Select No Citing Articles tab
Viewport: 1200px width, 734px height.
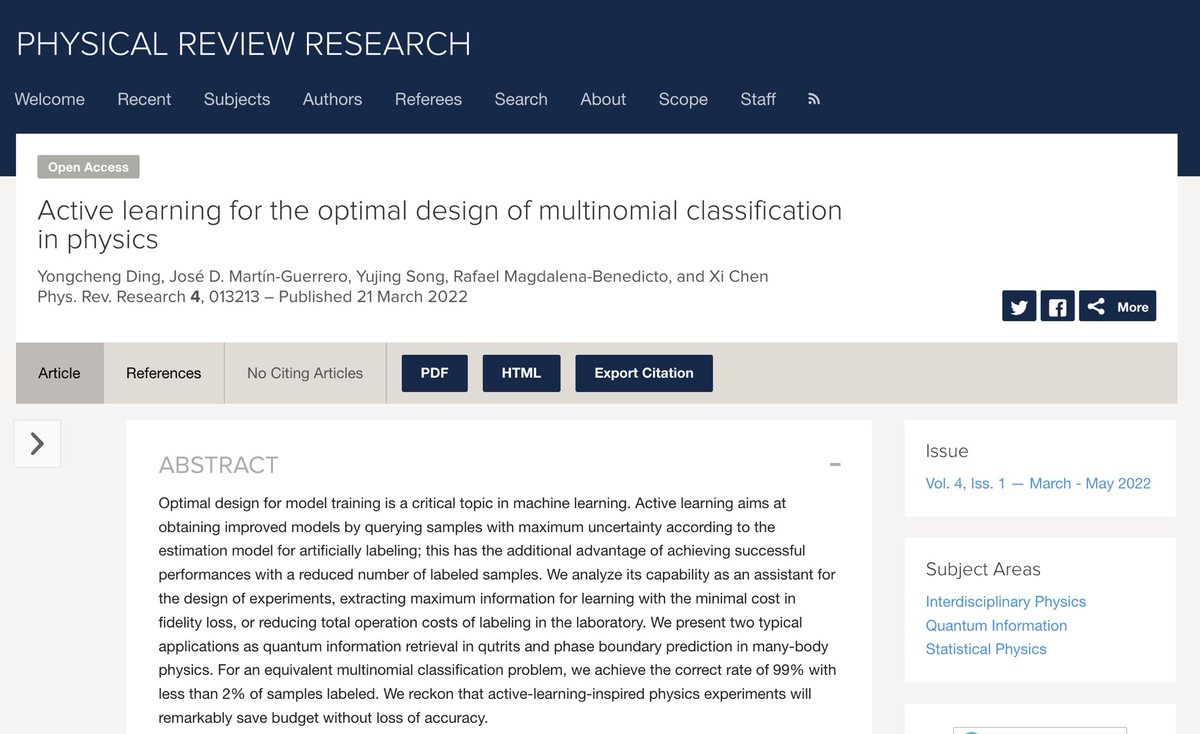click(x=305, y=373)
